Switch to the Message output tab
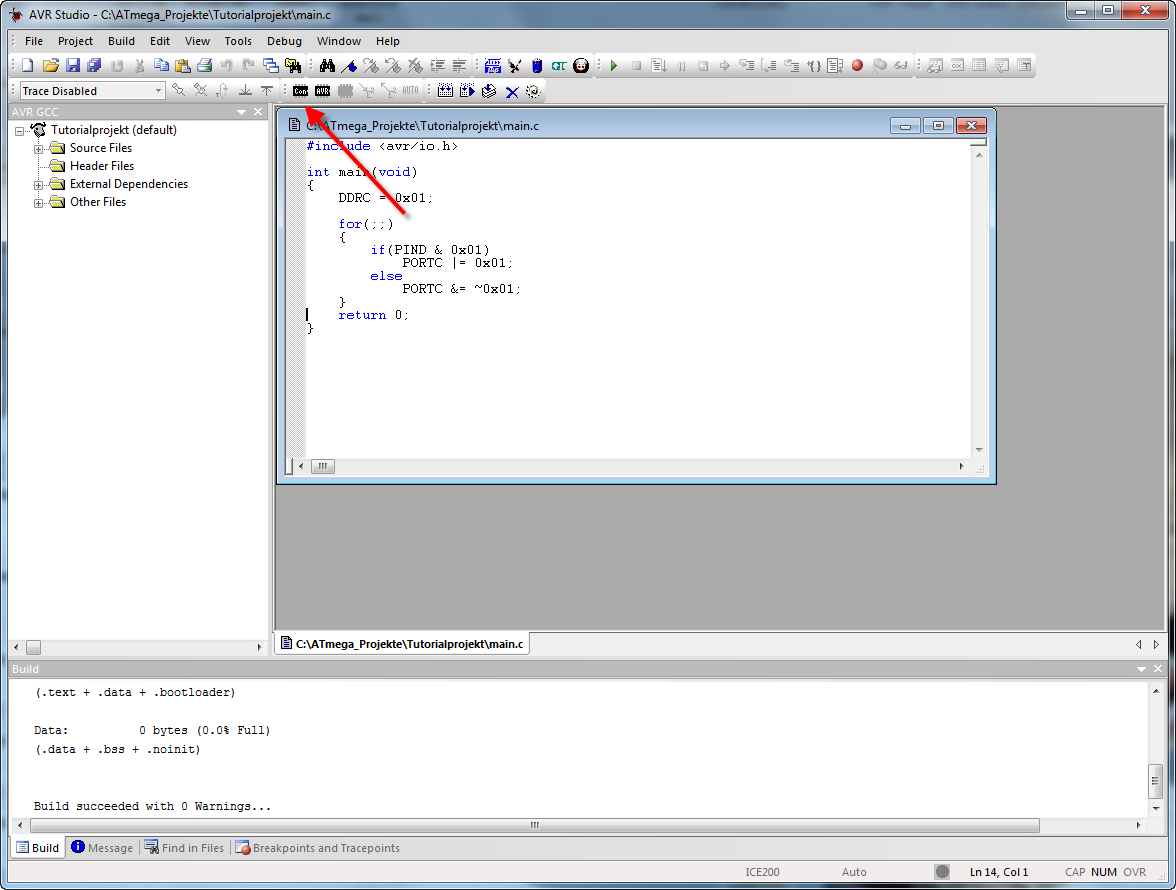Image resolution: width=1176 pixels, height=890 pixels. click(102, 847)
